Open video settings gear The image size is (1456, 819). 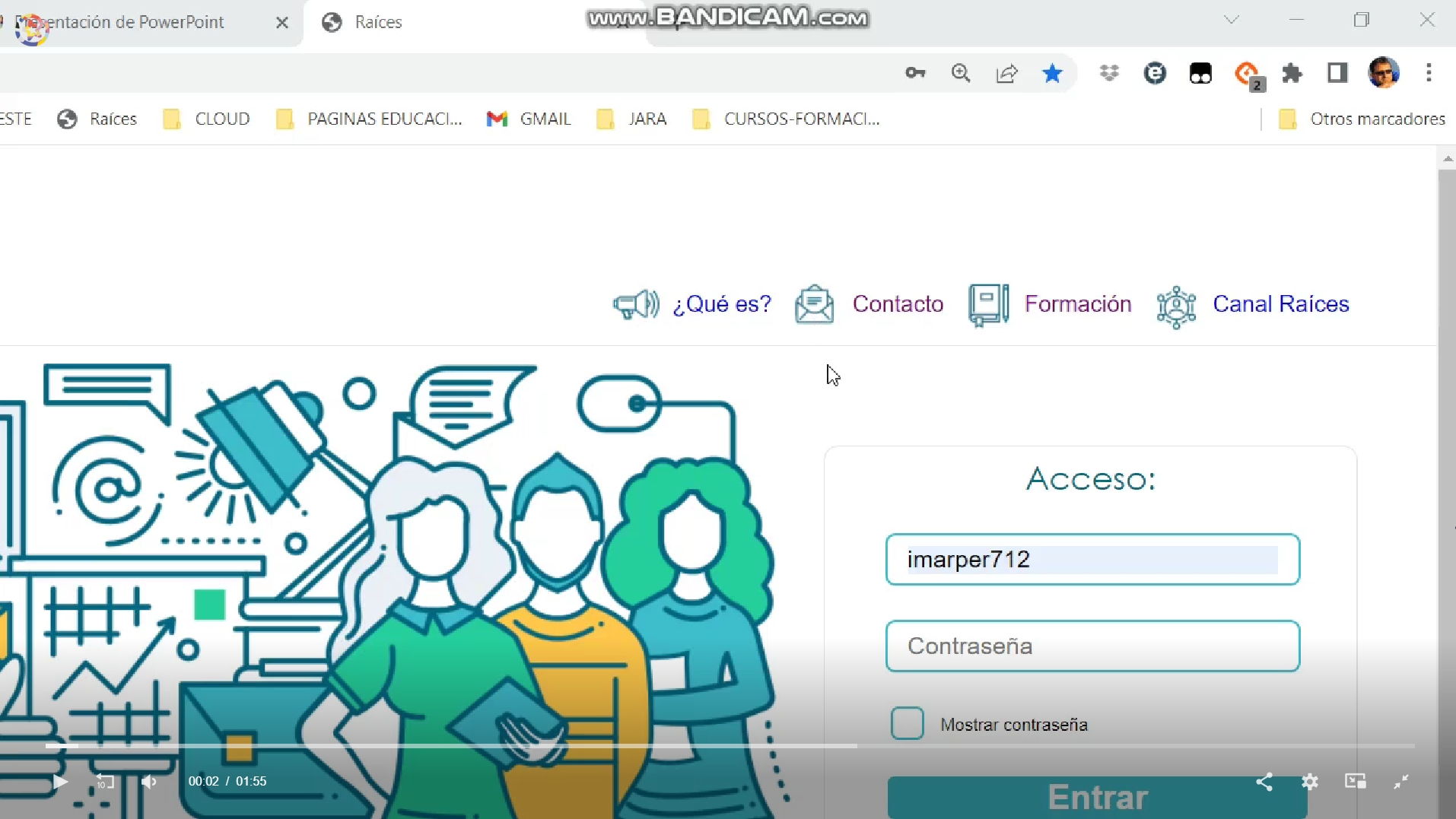pyautogui.click(x=1310, y=782)
